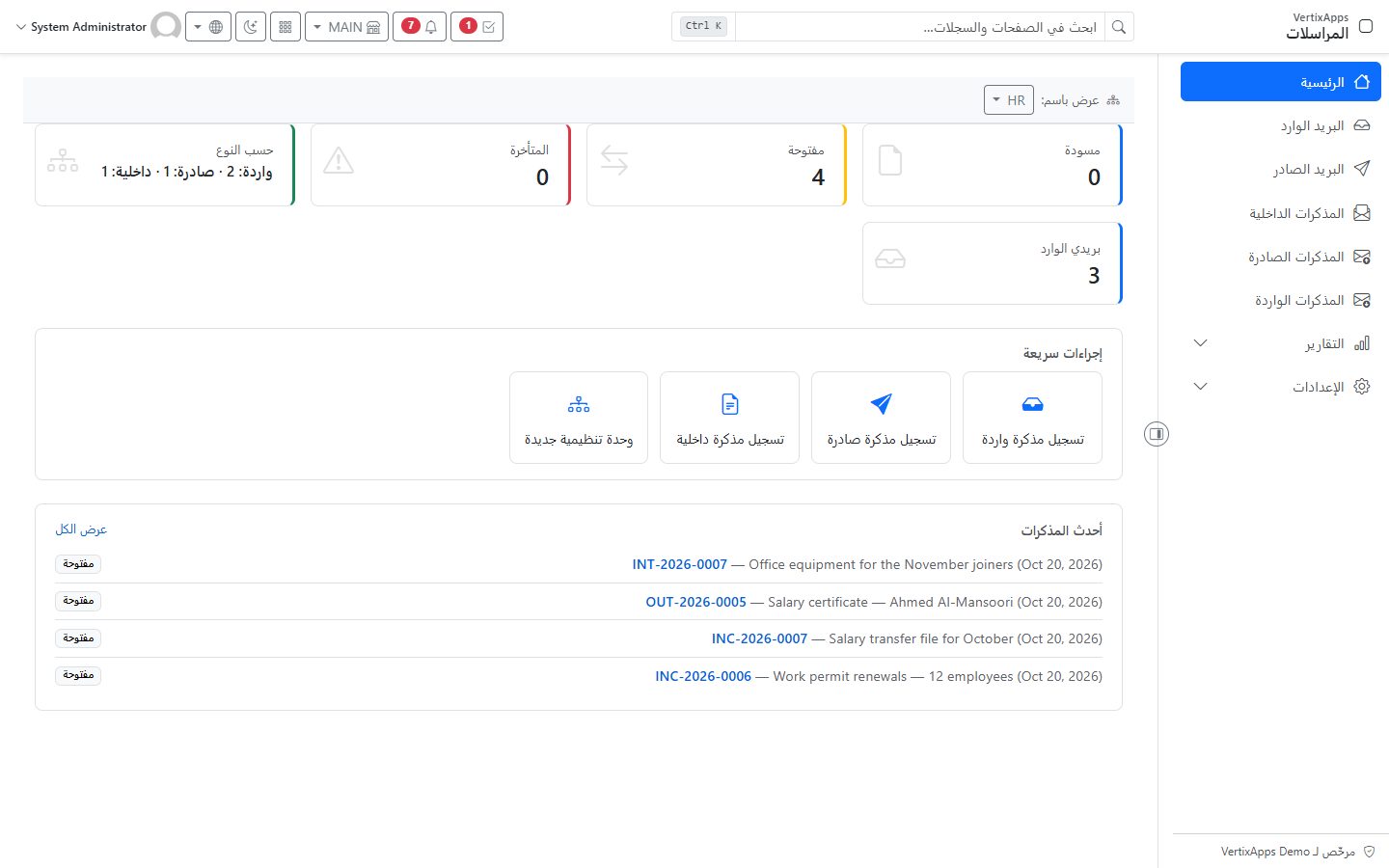Open the الرئيسية home sidebar item
Image resolution: width=1389 pixels, height=868 pixels.
1280,82
